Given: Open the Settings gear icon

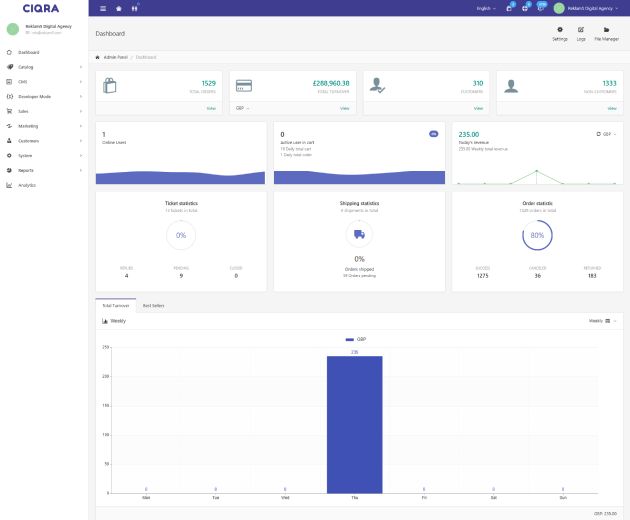Looking at the screenshot, I should (x=559, y=30).
